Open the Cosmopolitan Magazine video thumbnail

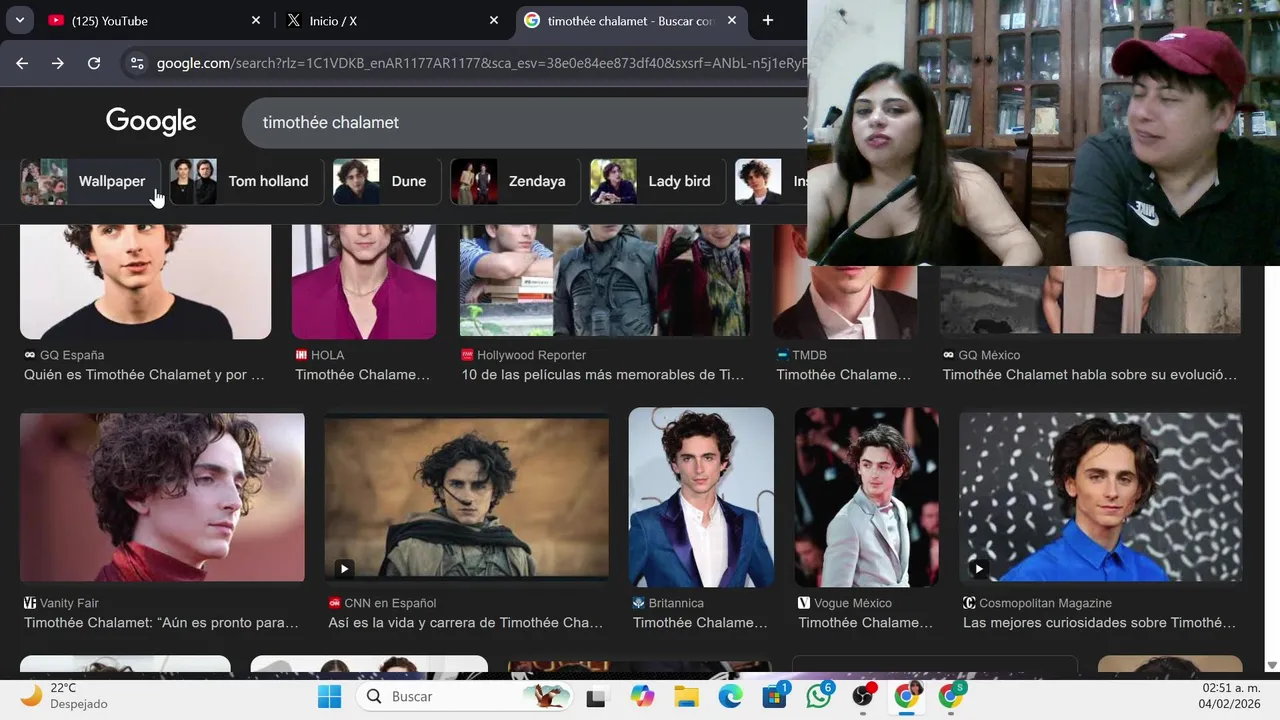coord(1101,497)
